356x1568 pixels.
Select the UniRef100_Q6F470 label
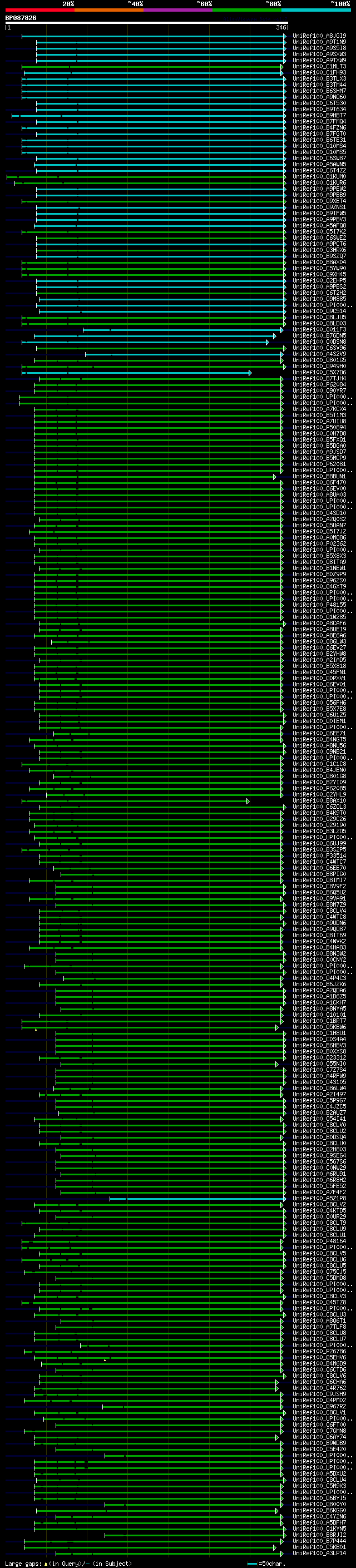point(319,483)
